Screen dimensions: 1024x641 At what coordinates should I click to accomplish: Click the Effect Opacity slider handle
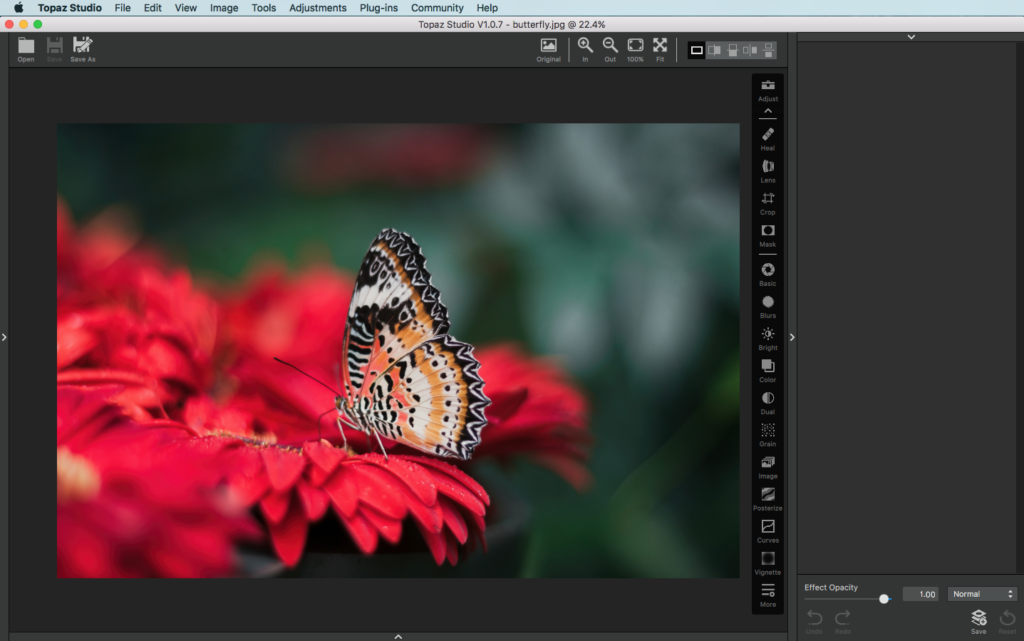(884, 599)
